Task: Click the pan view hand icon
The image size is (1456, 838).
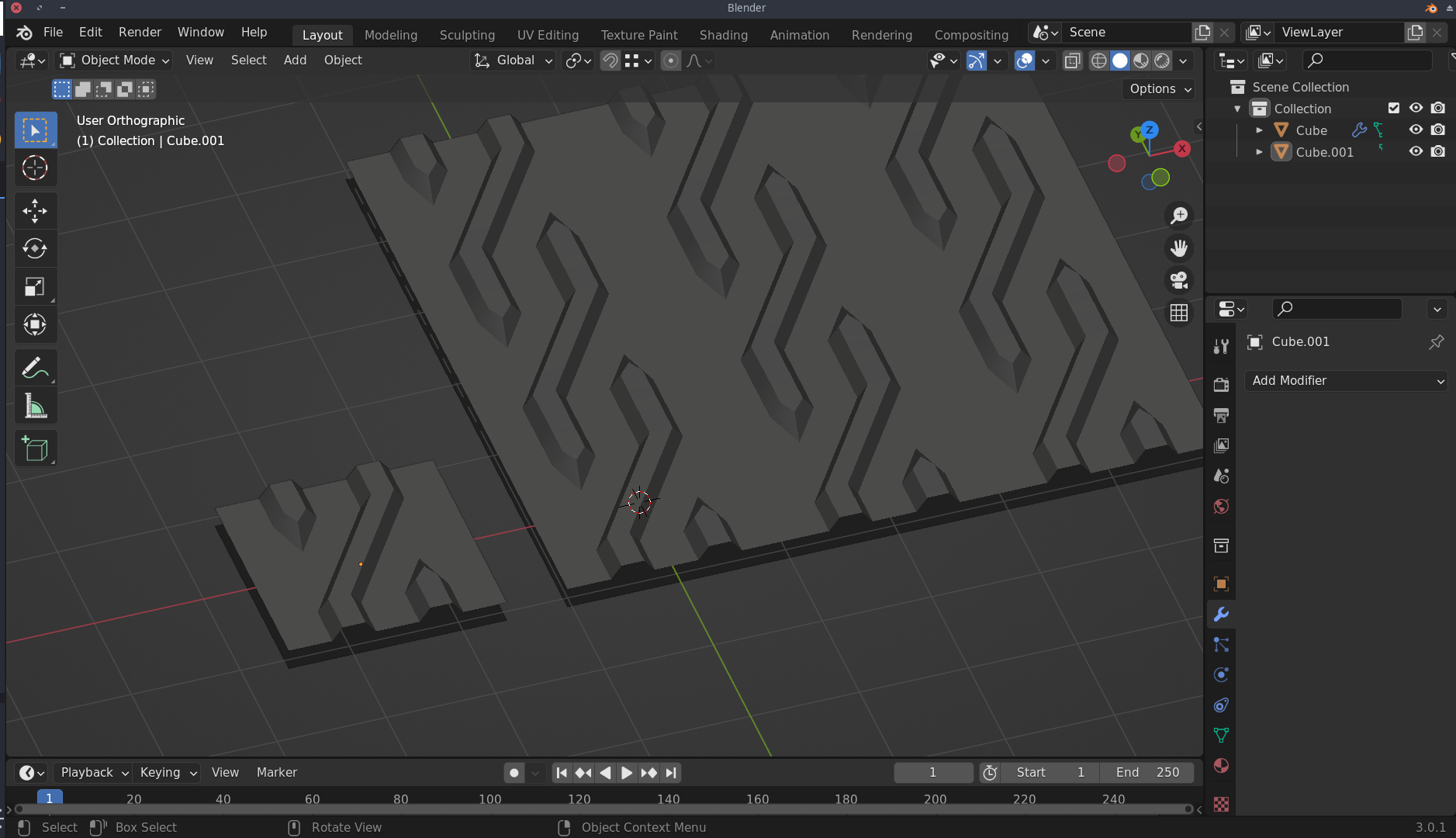Action: (1179, 248)
